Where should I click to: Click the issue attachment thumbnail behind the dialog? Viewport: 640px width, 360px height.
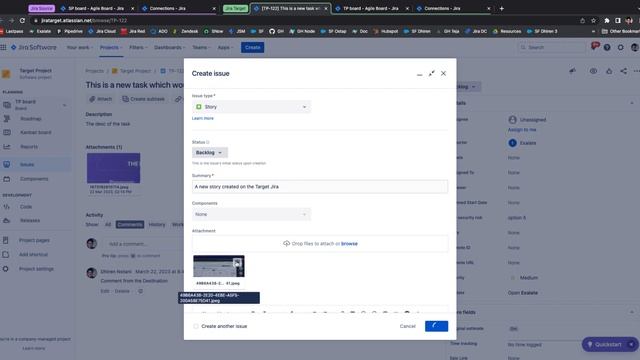tap(113, 168)
